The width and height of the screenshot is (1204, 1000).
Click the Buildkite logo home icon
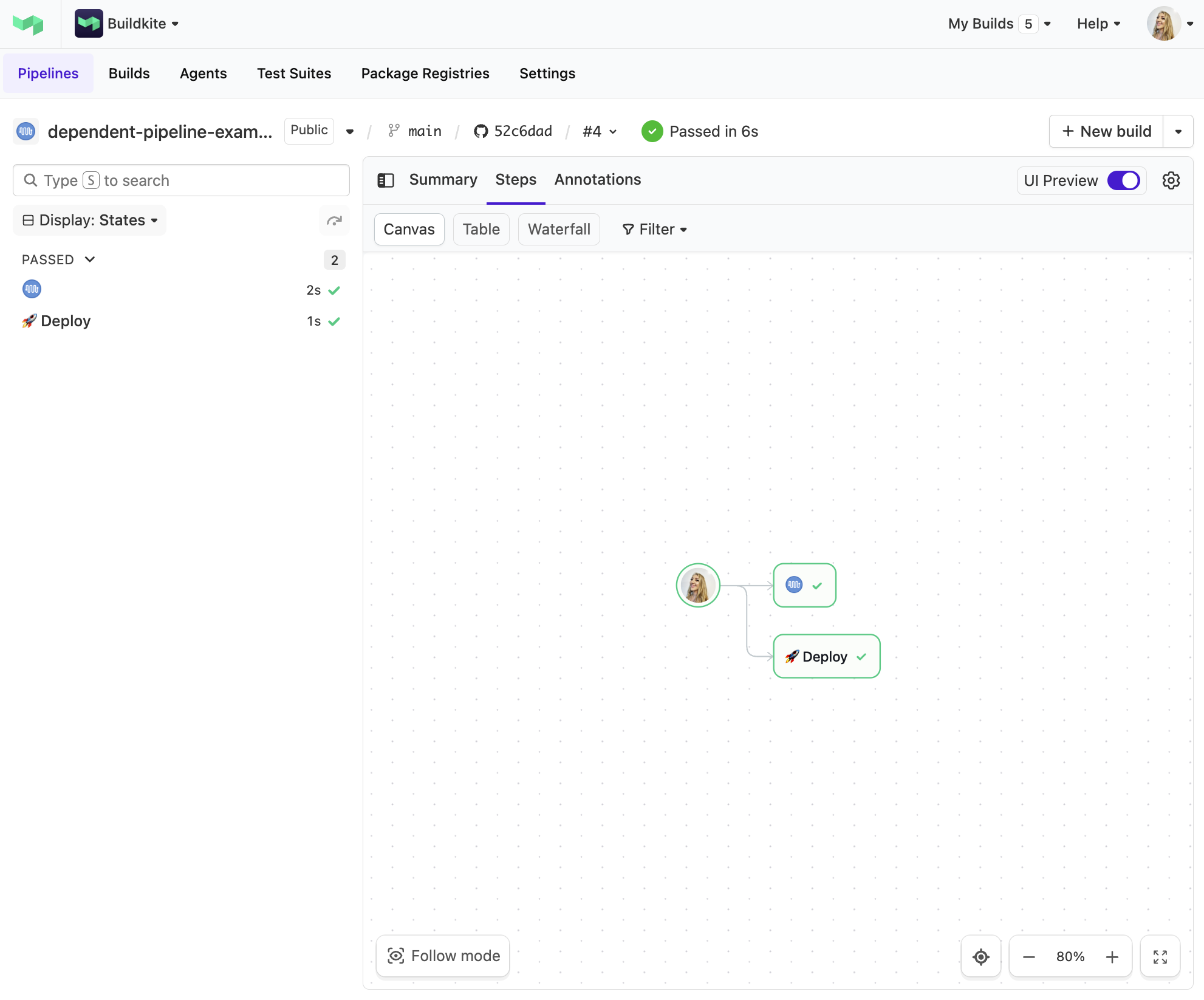[x=28, y=24]
